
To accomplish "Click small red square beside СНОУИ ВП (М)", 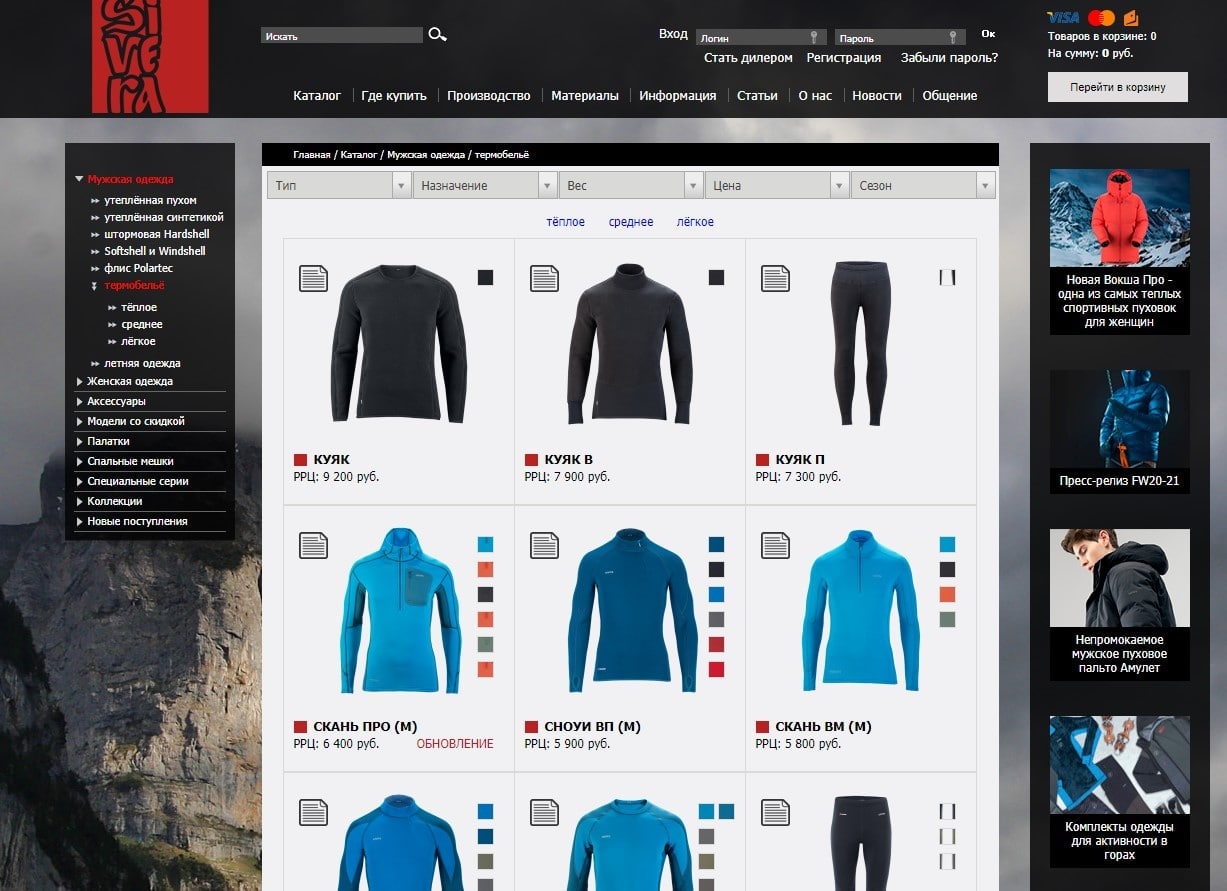I will tap(531, 727).
